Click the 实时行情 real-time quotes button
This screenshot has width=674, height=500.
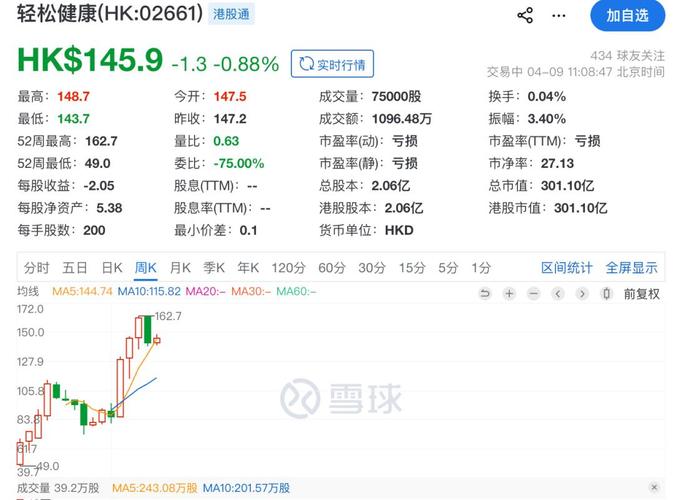(x=333, y=64)
